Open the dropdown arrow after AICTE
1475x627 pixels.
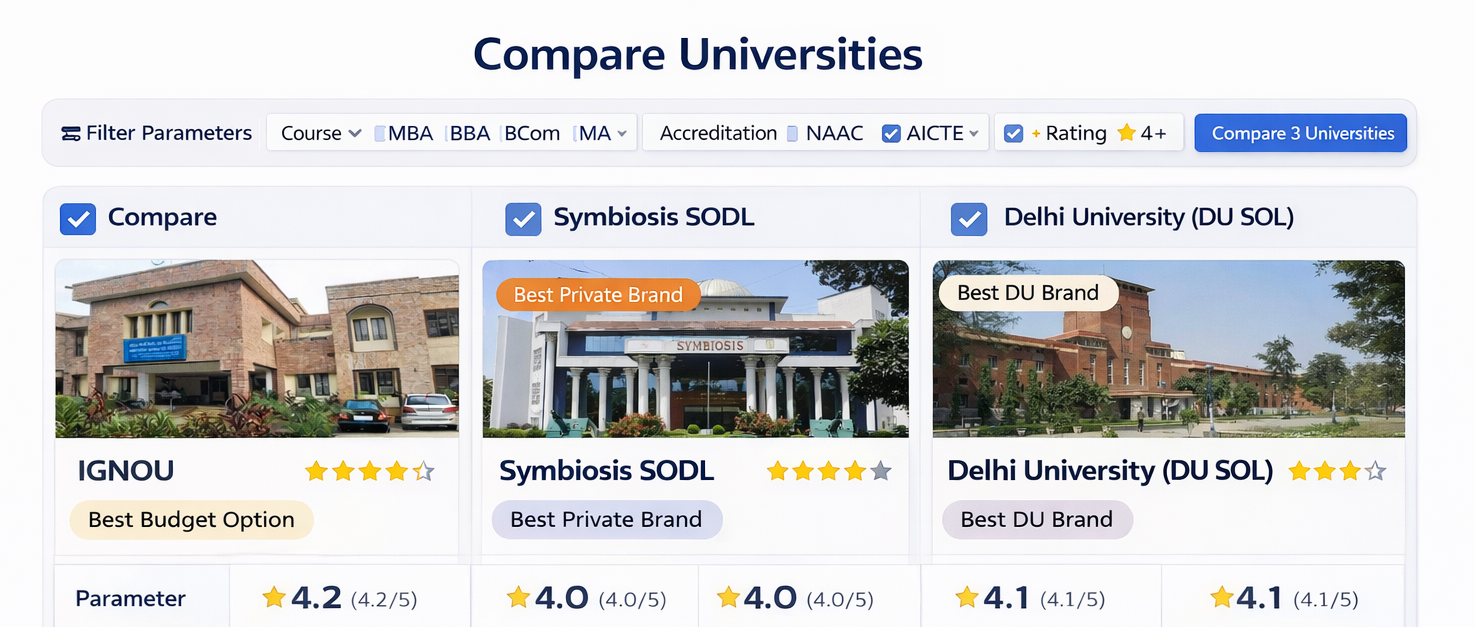pos(974,133)
